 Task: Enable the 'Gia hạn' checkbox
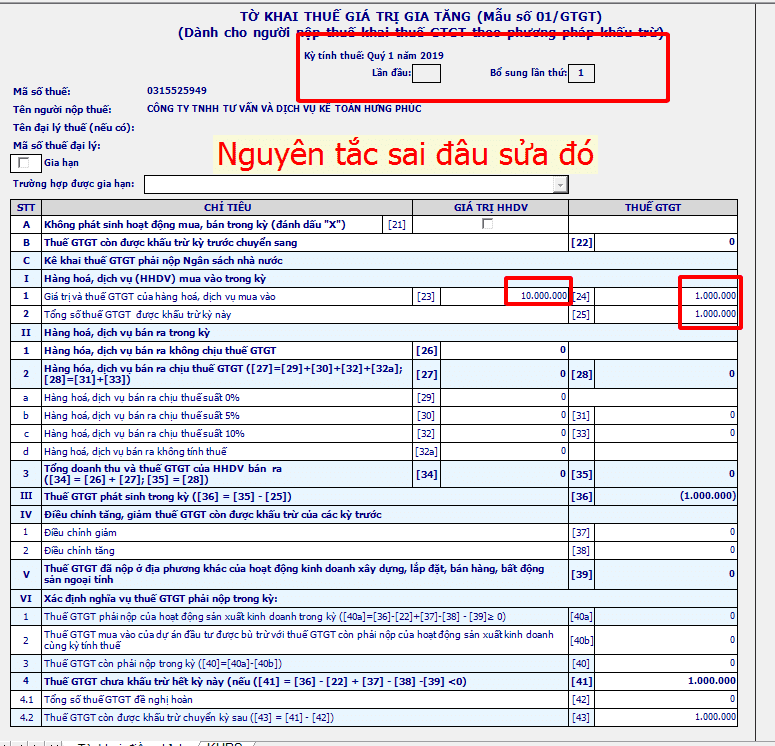(x=23, y=163)
